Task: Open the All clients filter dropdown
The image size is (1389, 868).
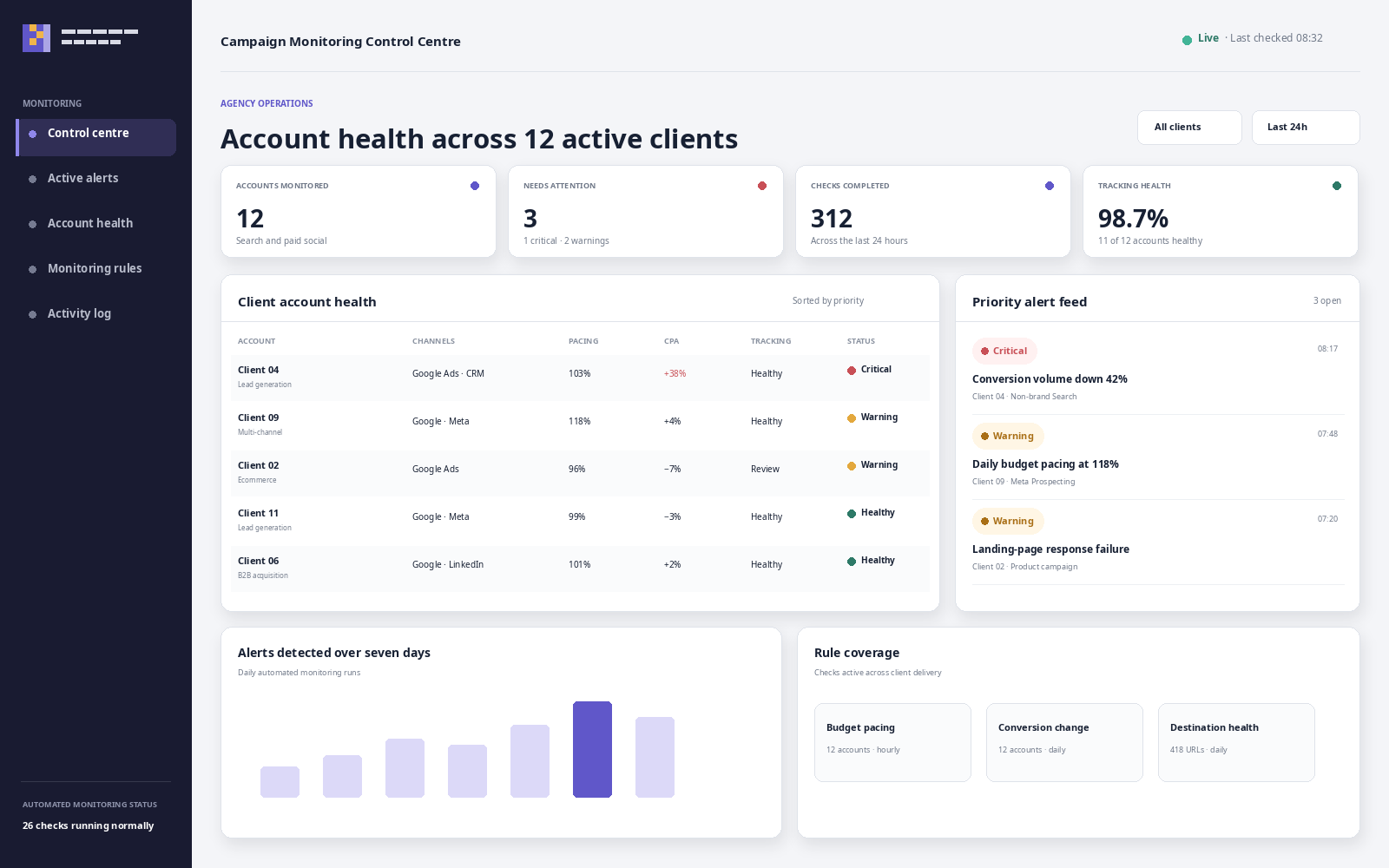Action: tap(1189, 127)
